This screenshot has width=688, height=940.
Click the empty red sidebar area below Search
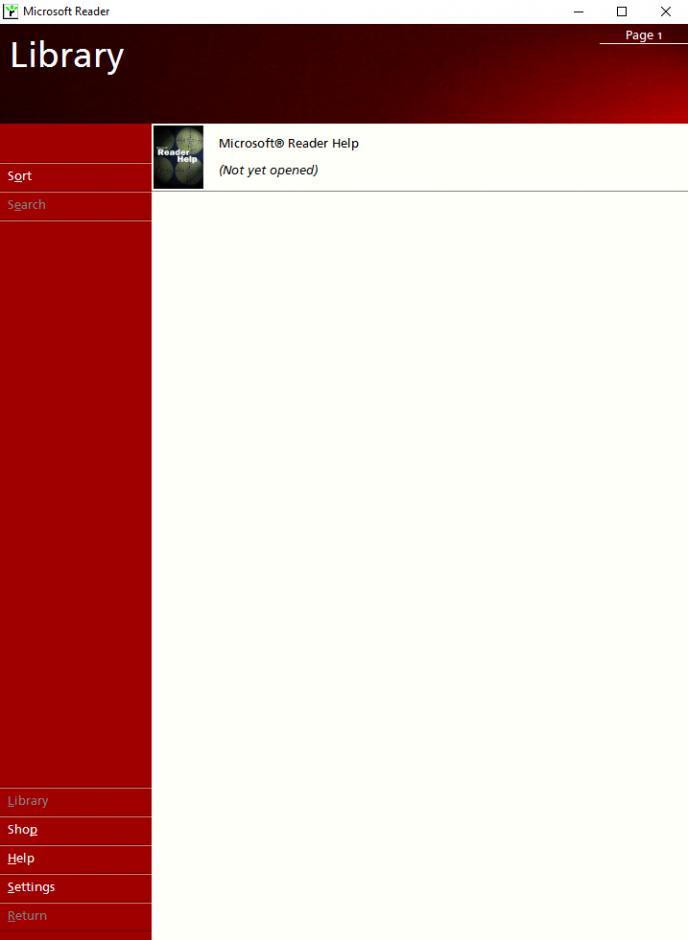pos(75,500)
